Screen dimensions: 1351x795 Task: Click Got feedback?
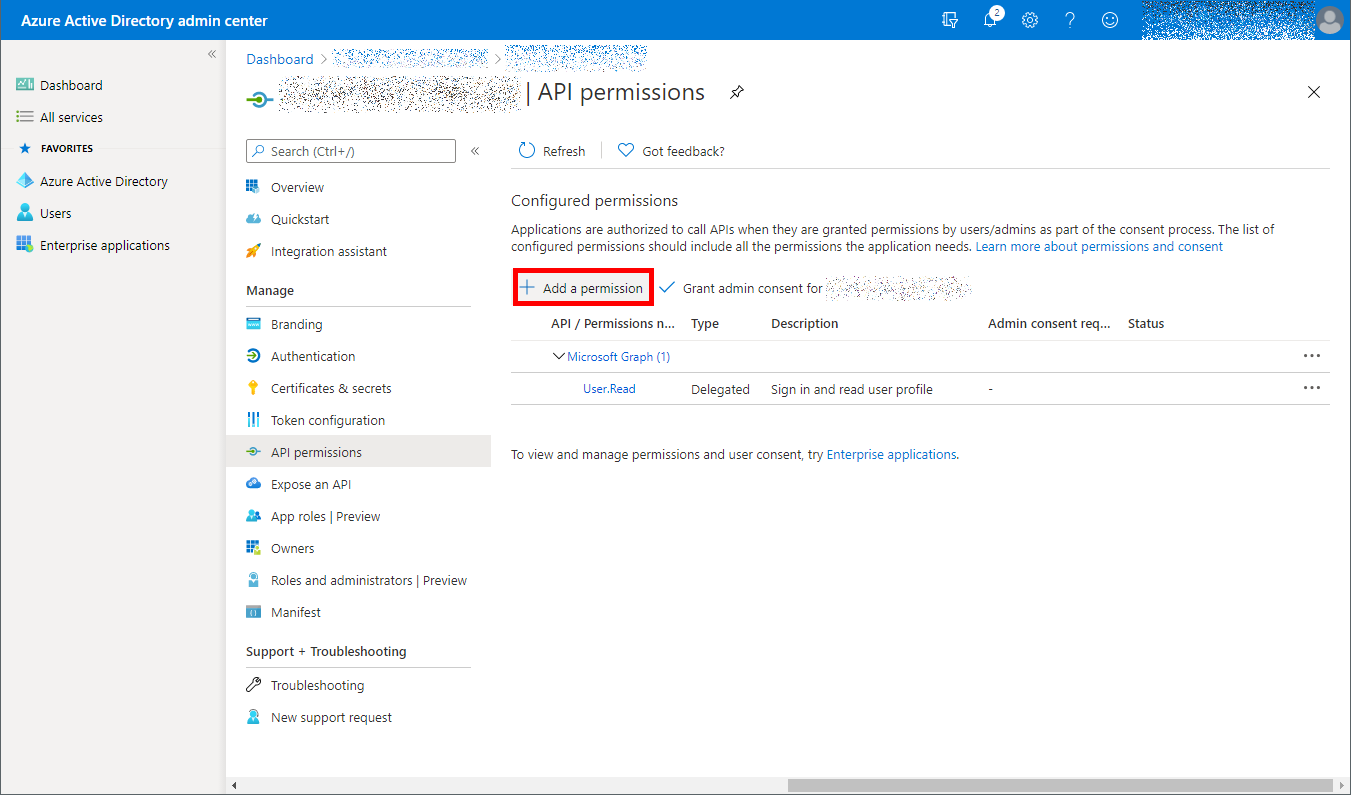pos(671,151)
